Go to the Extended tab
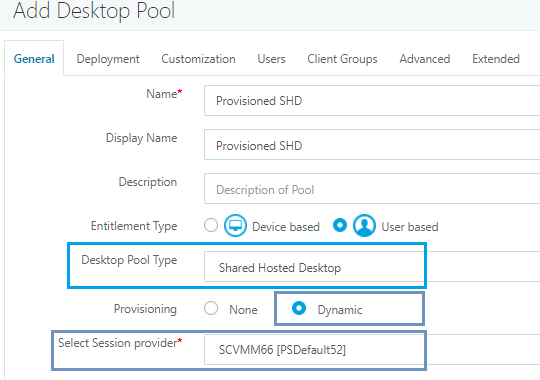Screen dimensions: 540x380 tap(496, 59)
